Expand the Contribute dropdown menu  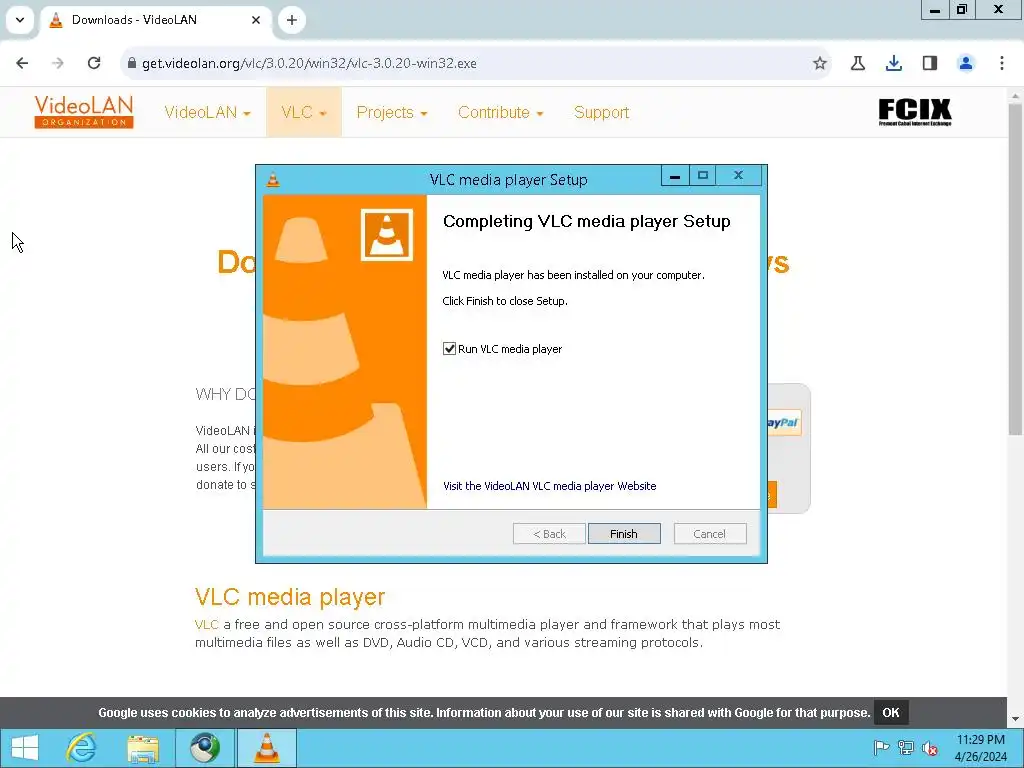(x=500, y=112)
